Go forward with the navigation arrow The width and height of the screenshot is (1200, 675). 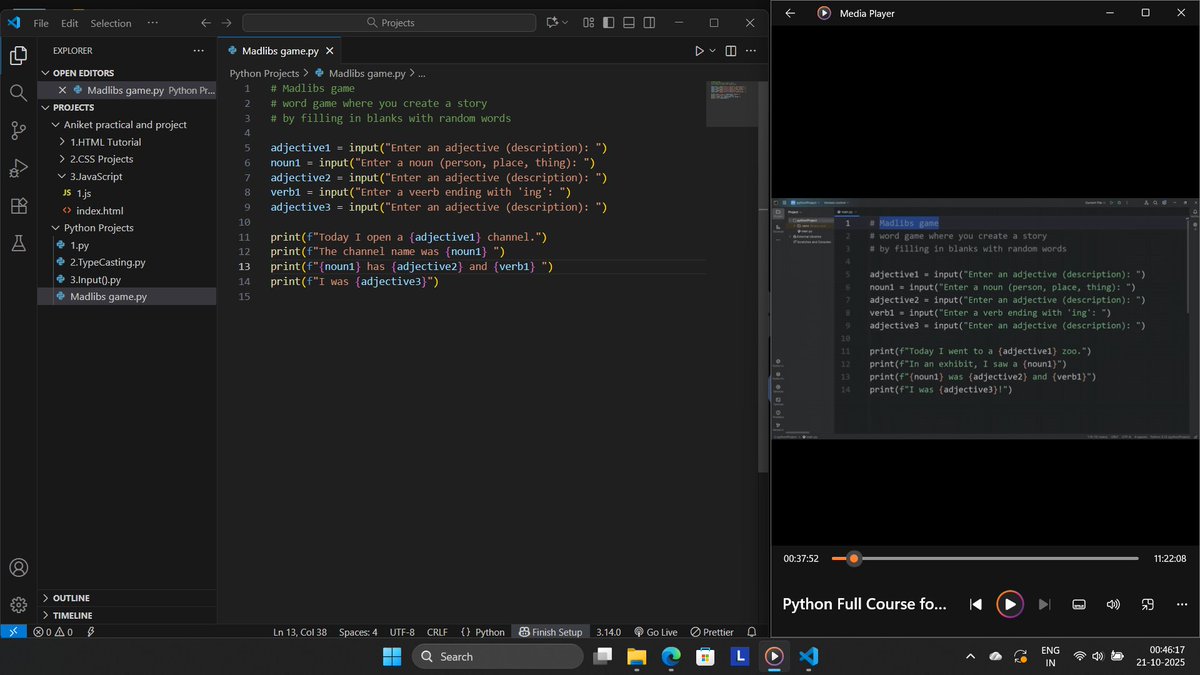coord(227,22)
